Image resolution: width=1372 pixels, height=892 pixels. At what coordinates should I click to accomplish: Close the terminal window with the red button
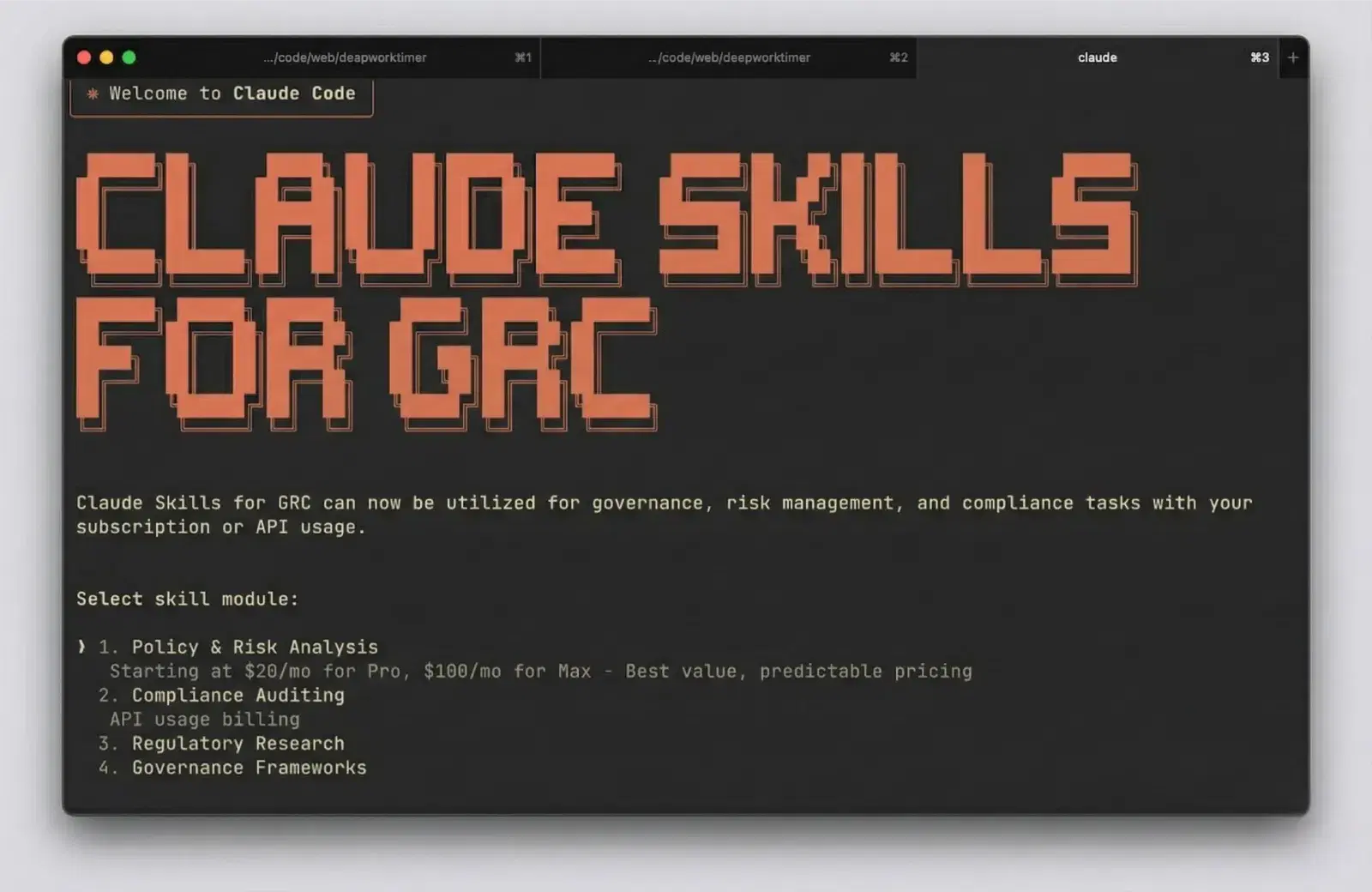point(84,57)
